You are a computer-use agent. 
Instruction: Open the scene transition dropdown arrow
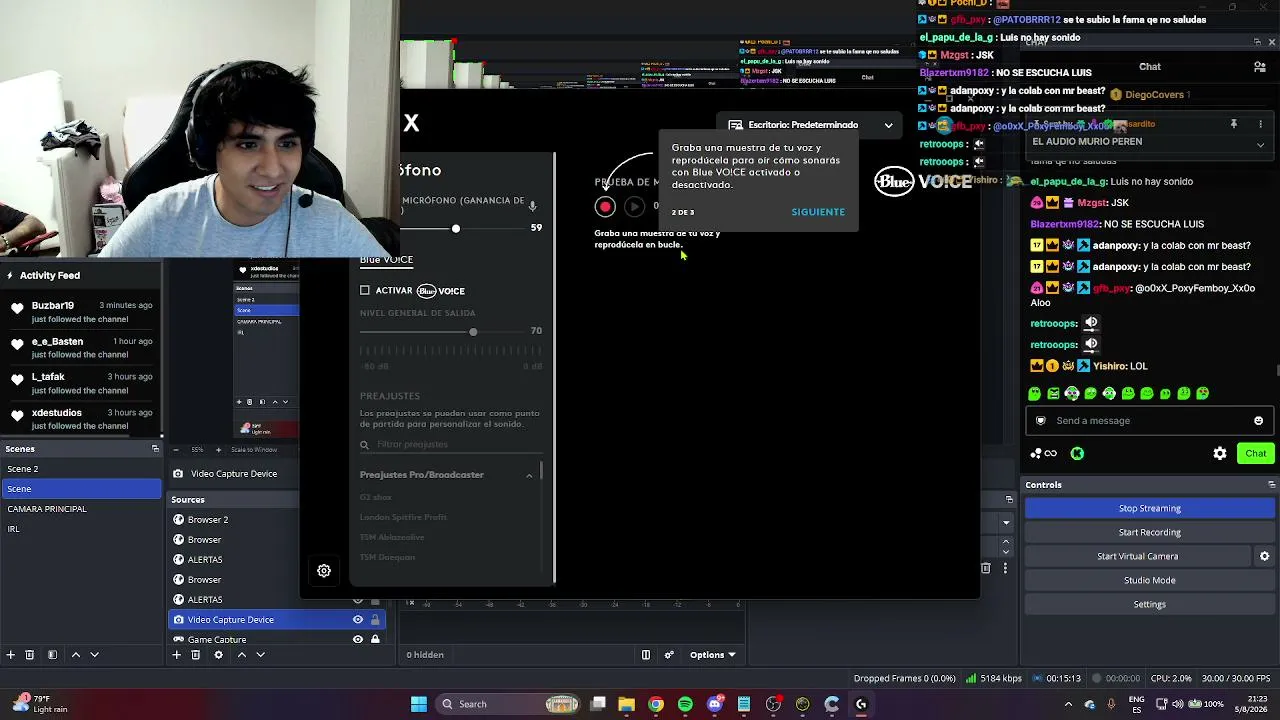pos(1006,522)
